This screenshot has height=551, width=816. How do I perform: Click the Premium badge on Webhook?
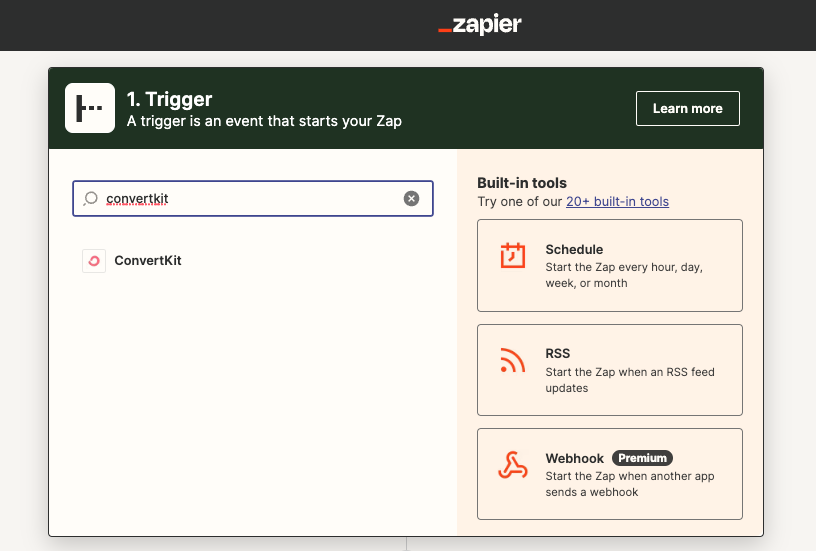[x=642, y=458]
